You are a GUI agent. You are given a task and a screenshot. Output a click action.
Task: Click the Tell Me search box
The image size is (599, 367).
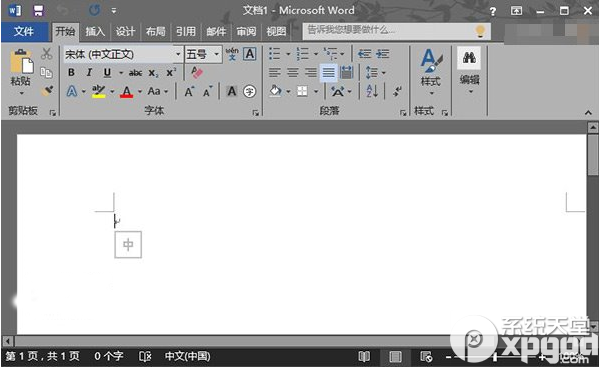coord(397,31)
